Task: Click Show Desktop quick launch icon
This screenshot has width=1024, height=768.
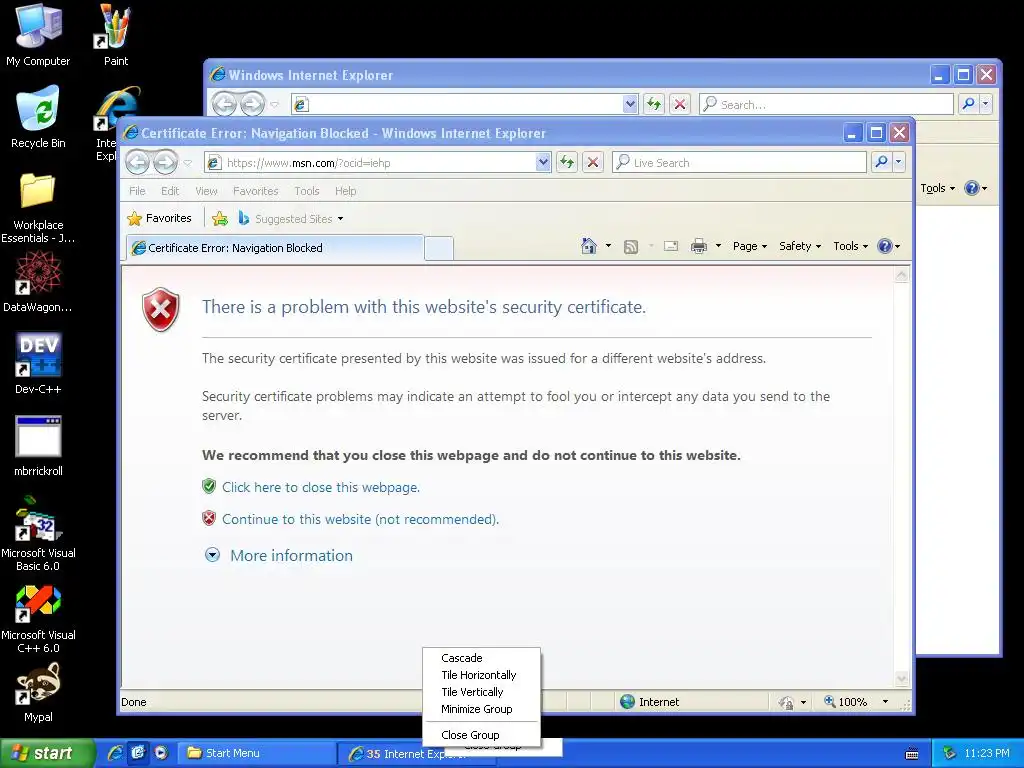Action: (x=138, y=753)
